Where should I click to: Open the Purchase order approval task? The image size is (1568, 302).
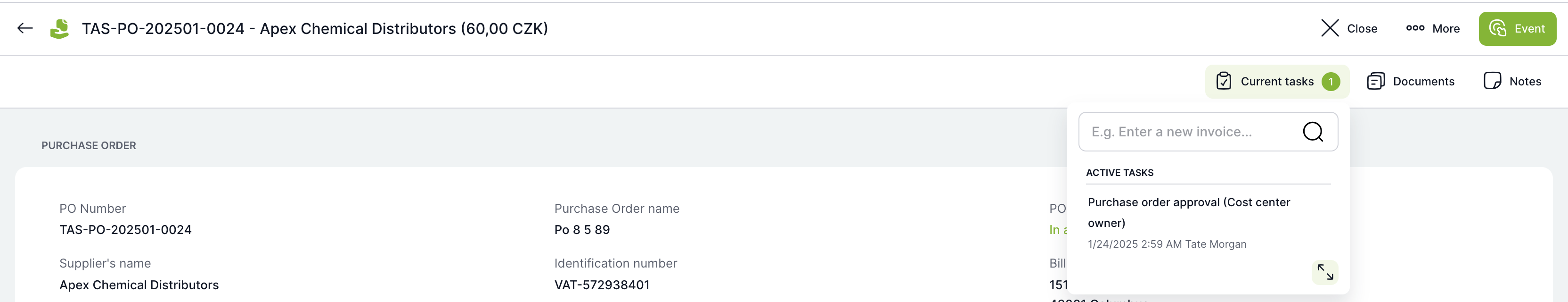[1188, 212]
